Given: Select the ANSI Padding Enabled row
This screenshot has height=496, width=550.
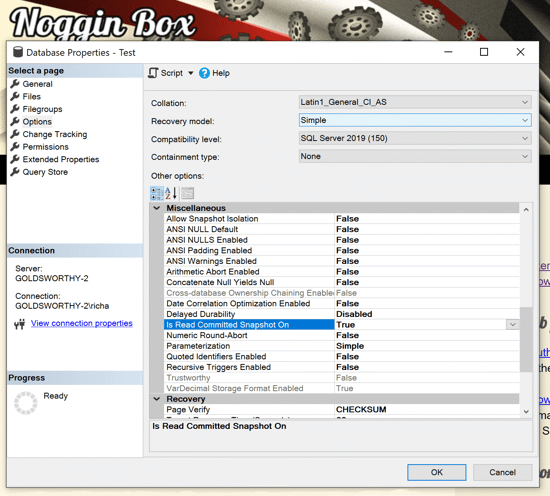Looking at the screenshot, I should click(342, 250).
